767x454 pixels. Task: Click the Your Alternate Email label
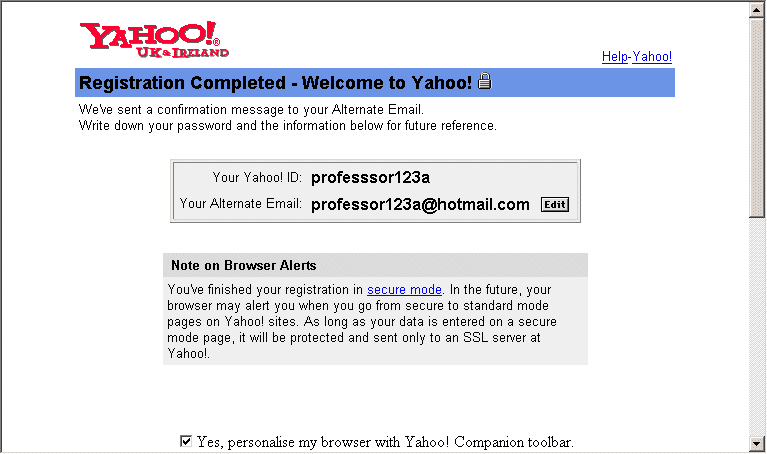(x=240, y=204)
